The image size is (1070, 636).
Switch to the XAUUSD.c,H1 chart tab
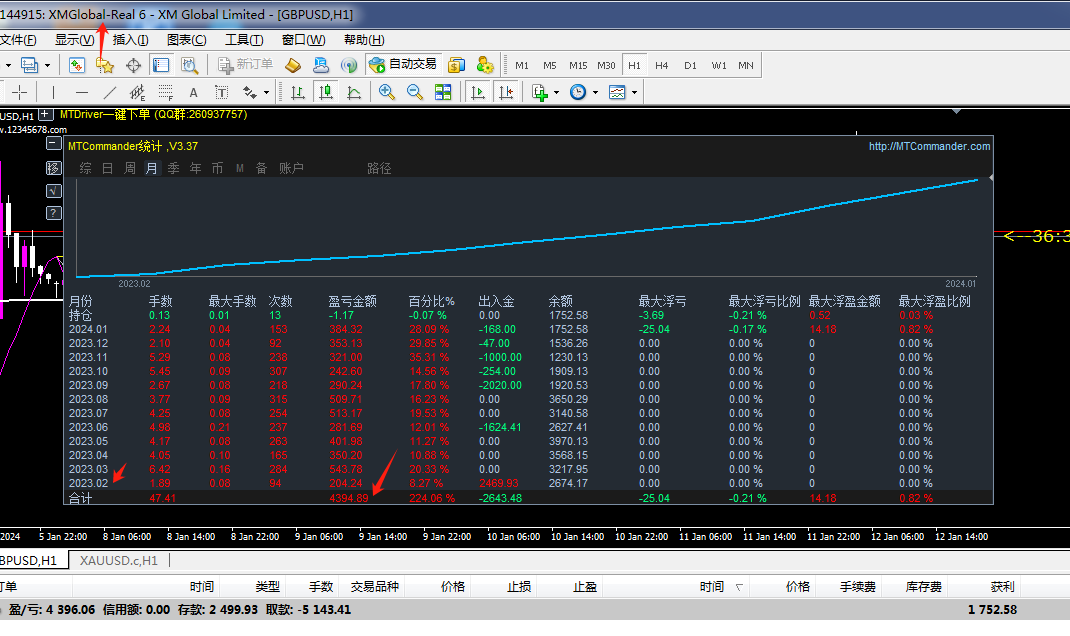pos(119,560)
